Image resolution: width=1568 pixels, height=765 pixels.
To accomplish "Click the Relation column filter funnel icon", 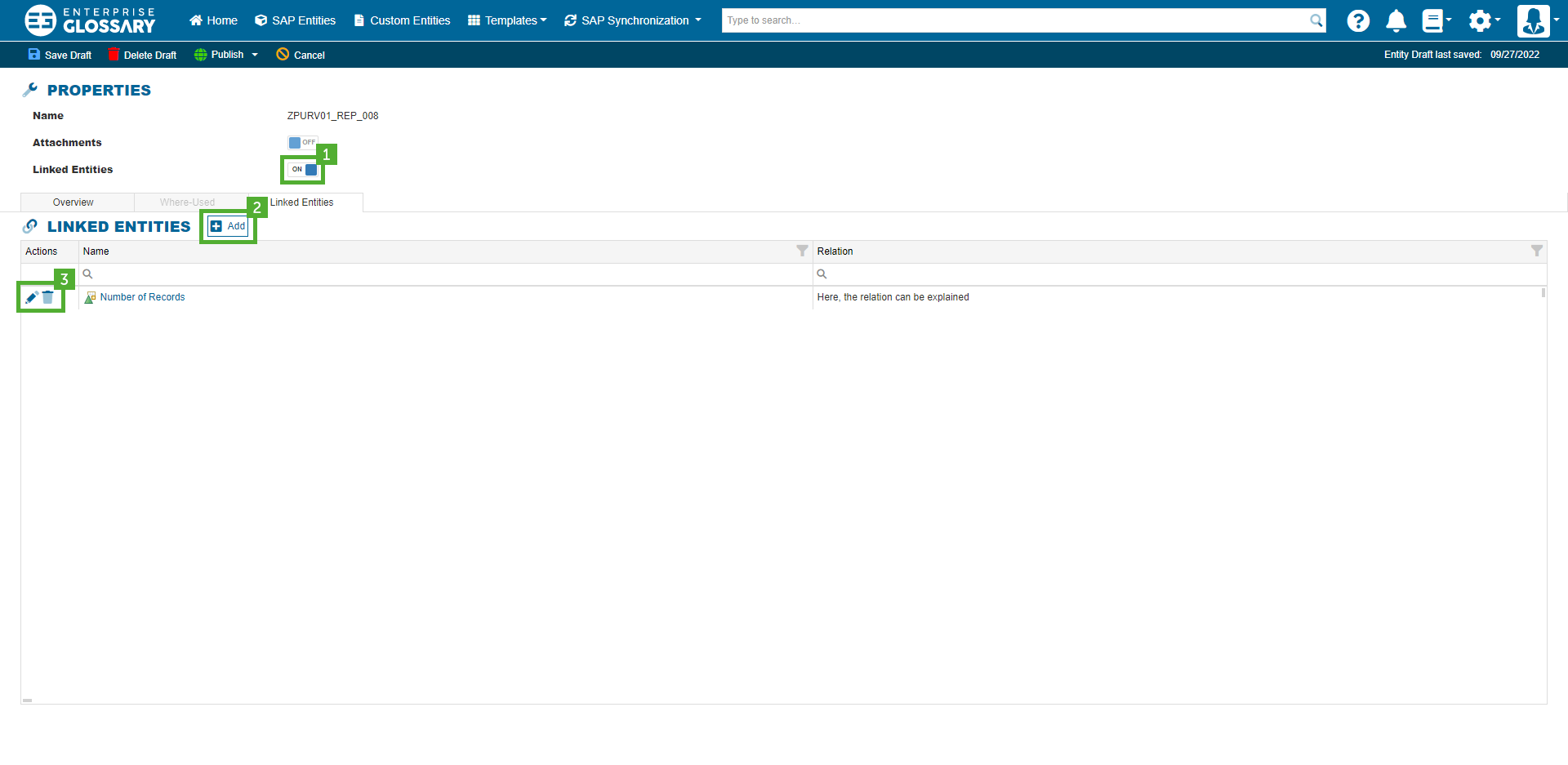I will tap(1536, 251).
